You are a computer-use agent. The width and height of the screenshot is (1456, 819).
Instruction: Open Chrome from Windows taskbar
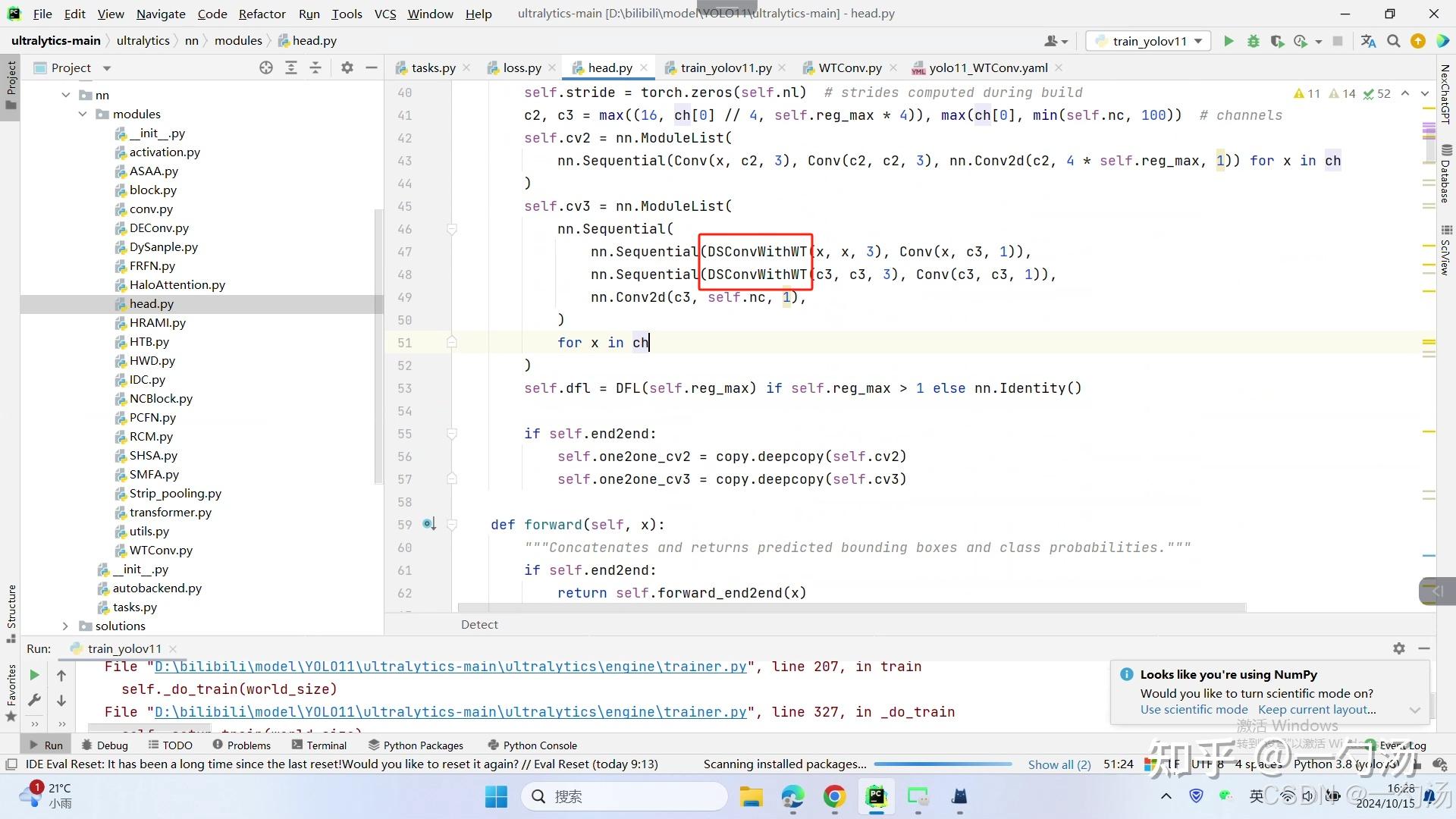click(x=834, y=796)
